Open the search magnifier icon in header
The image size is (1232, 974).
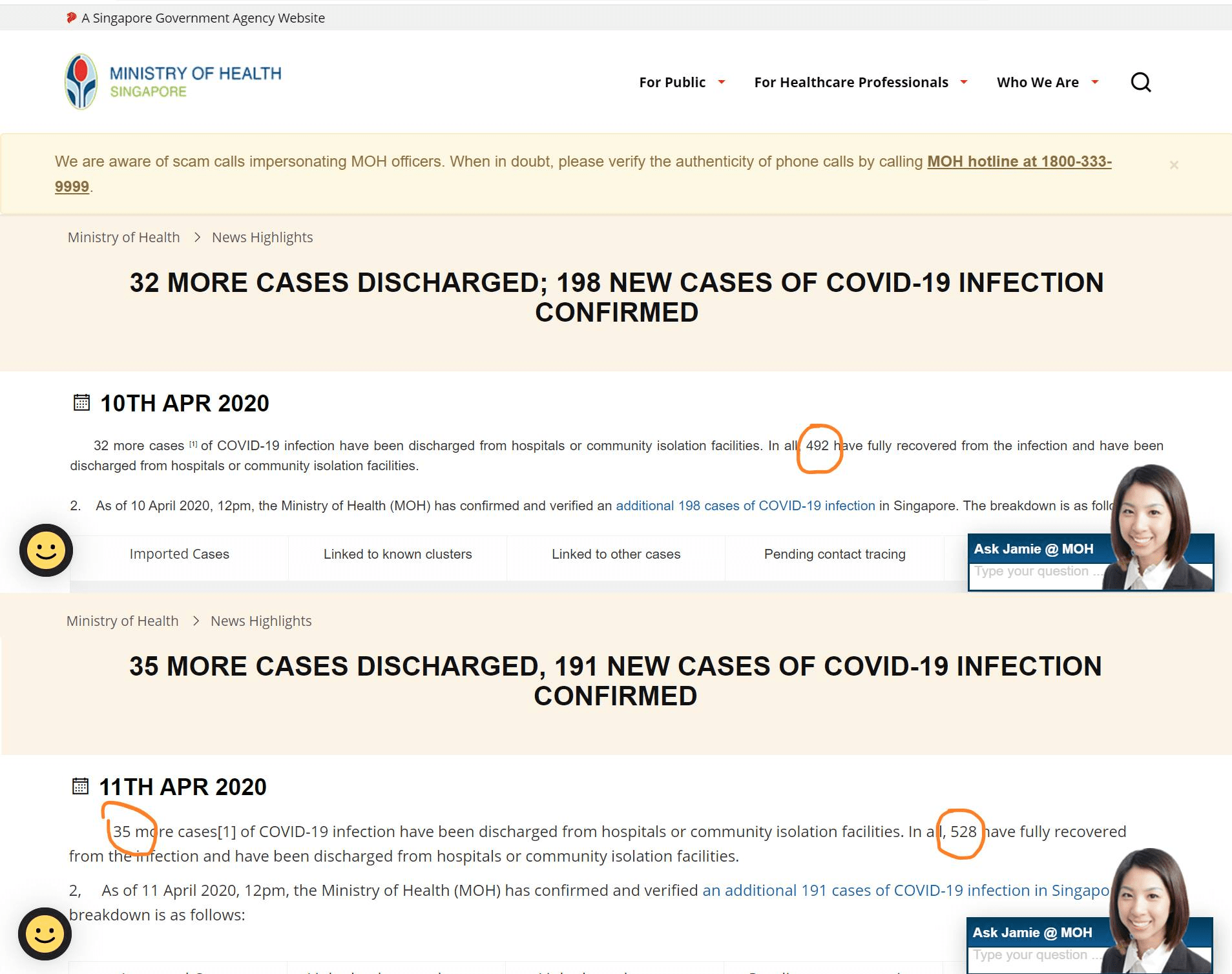click(x=1141, y=83)
